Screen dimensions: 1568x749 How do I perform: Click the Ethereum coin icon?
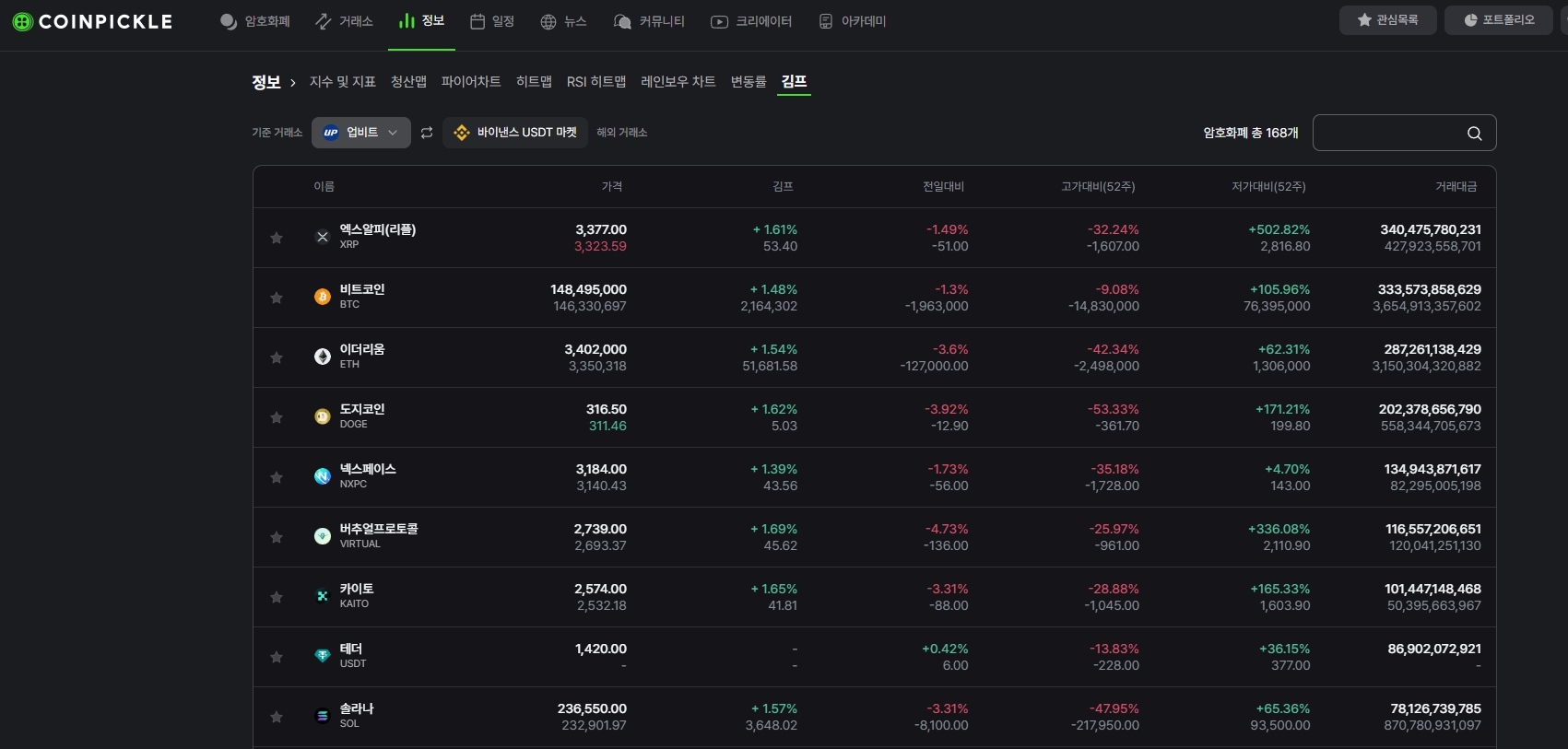323,357
